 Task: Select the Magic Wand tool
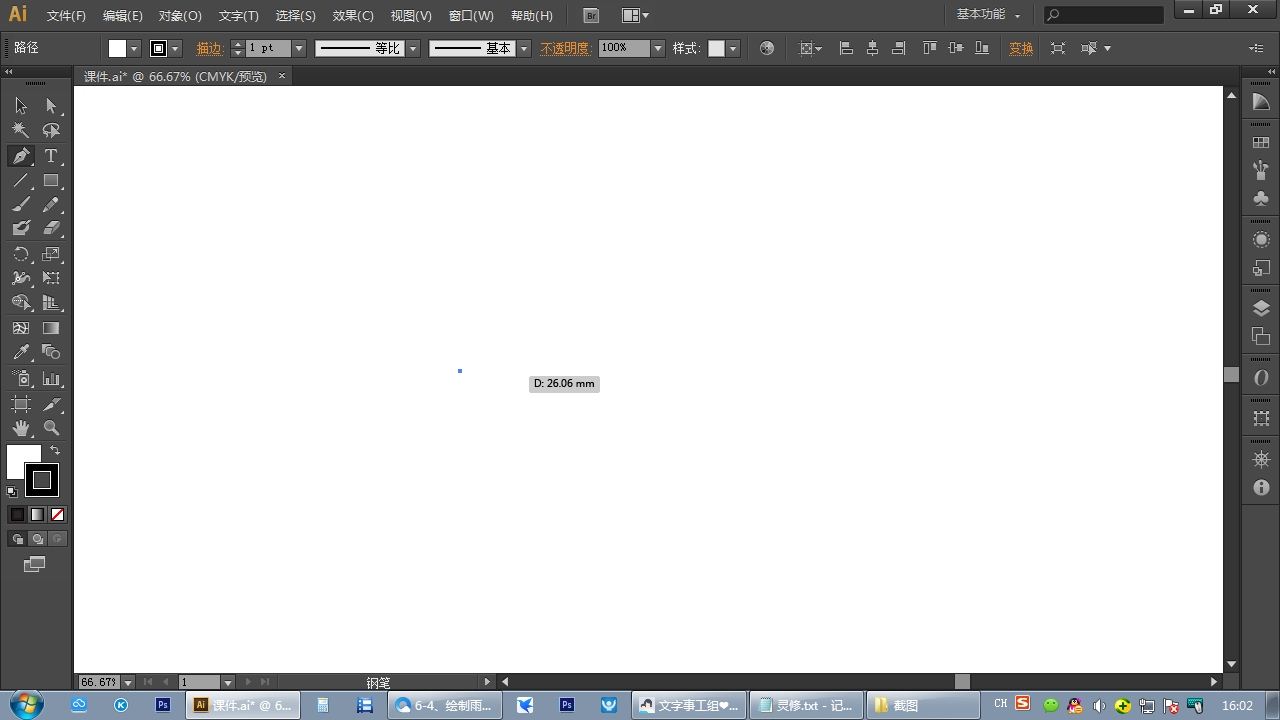(21, 130)
